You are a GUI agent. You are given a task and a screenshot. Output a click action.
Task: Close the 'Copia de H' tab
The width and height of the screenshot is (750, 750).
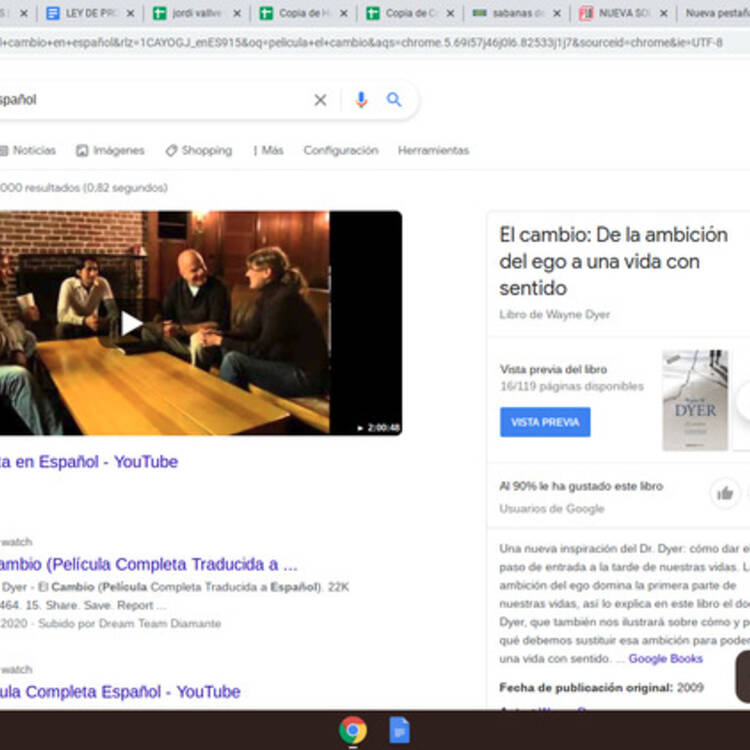coord(343,13)
